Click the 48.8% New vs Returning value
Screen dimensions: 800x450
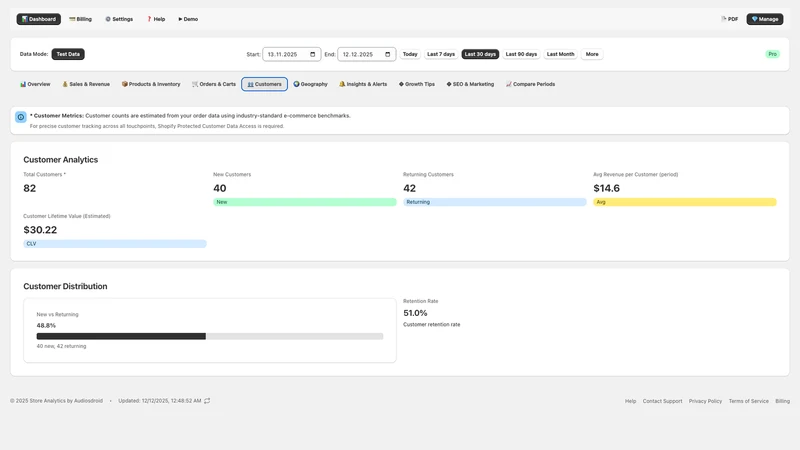[46, 326]
